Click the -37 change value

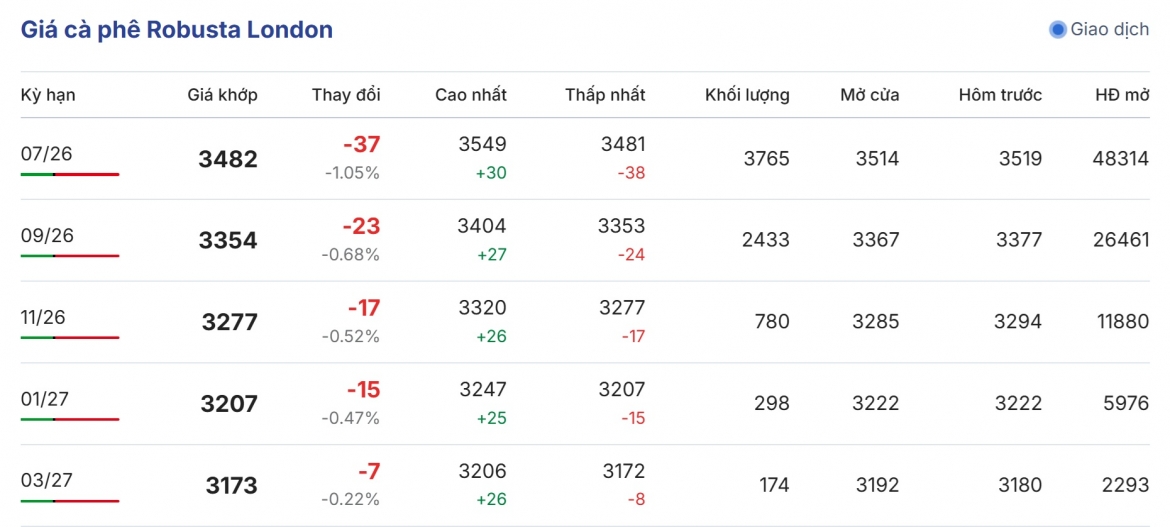coord(361,144)
